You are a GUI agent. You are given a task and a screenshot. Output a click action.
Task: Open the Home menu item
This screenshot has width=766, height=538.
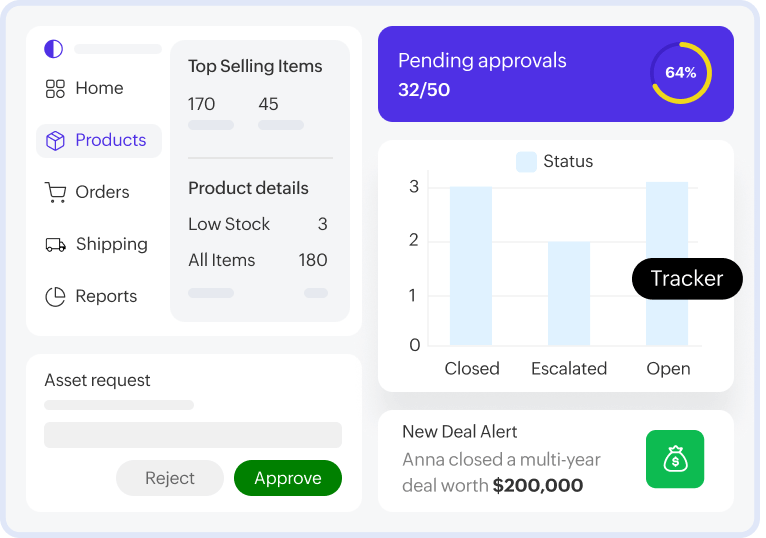(x=99, y=88)
